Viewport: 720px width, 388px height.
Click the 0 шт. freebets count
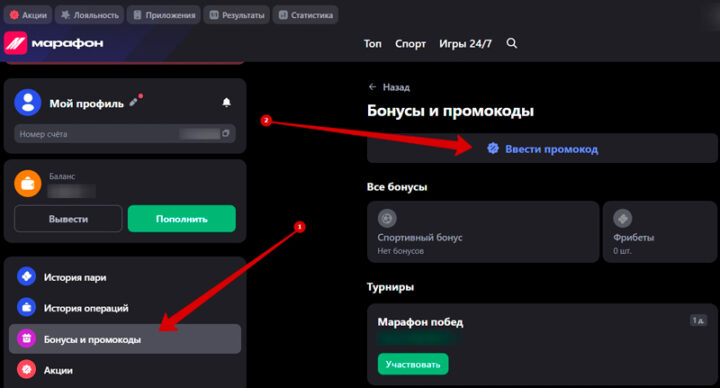click(x=622, y=251)
